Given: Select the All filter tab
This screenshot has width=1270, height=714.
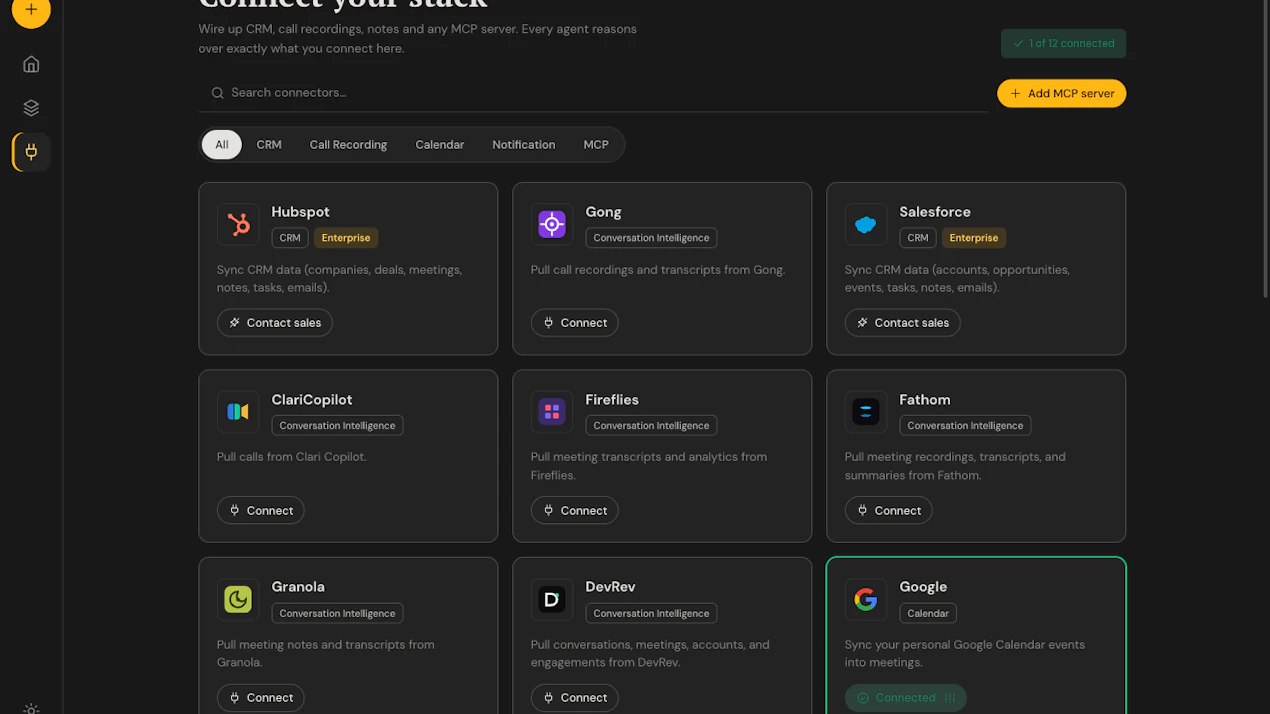Looking at the screenshot, I should pyautogui.click(x=222, y=145).
